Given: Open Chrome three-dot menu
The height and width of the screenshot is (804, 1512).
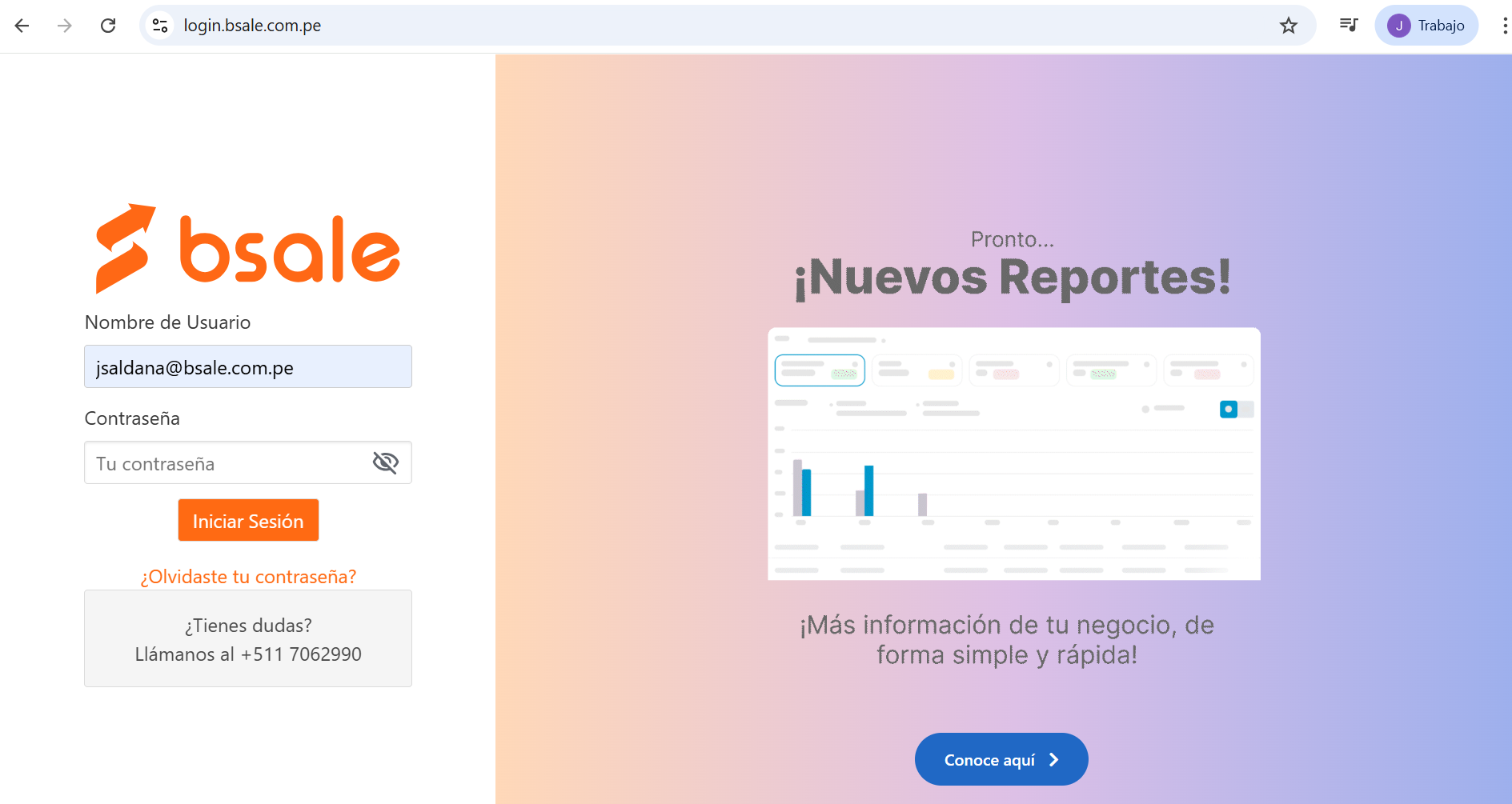Looking at the screenshot, I should (1505, 26).
